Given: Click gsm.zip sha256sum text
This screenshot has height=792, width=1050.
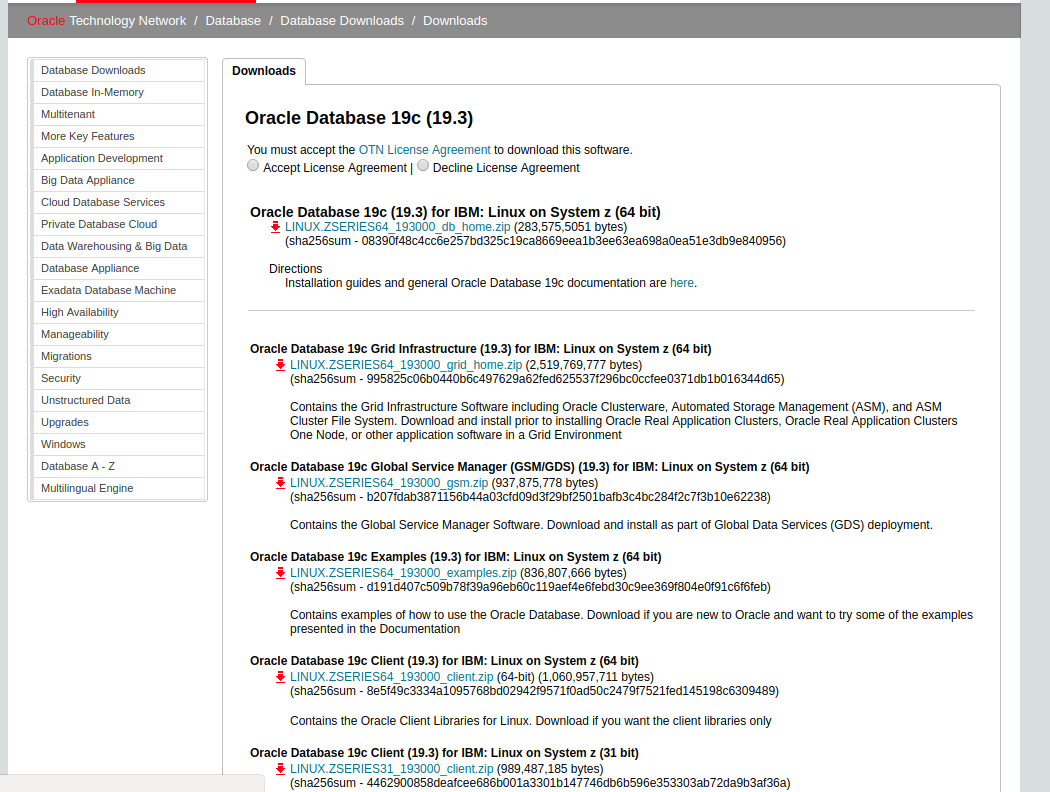Looking at the screenshot, I should [530, 497].
